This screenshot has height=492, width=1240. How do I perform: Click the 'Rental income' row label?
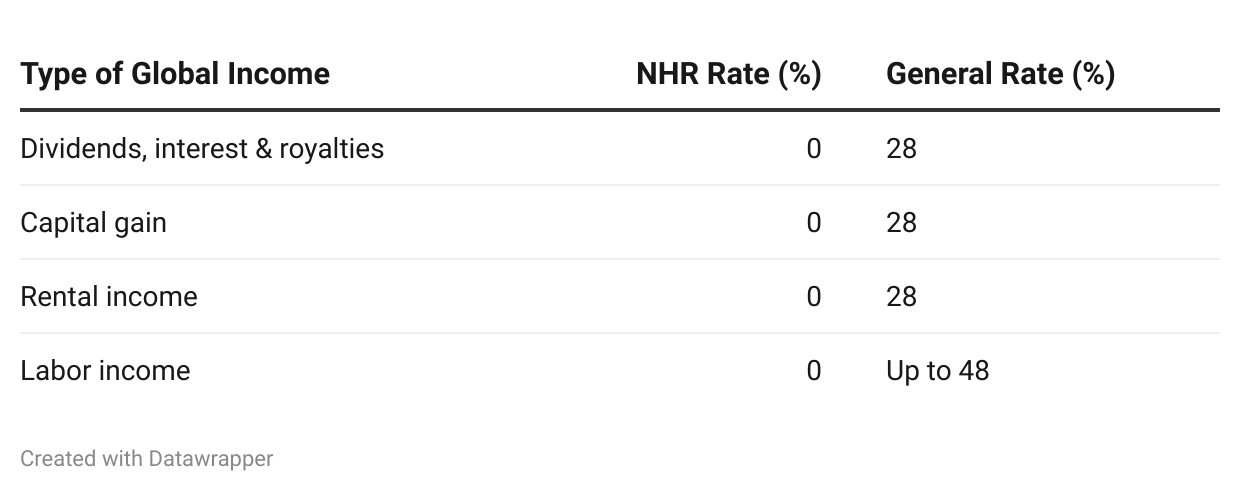[109, 297]
